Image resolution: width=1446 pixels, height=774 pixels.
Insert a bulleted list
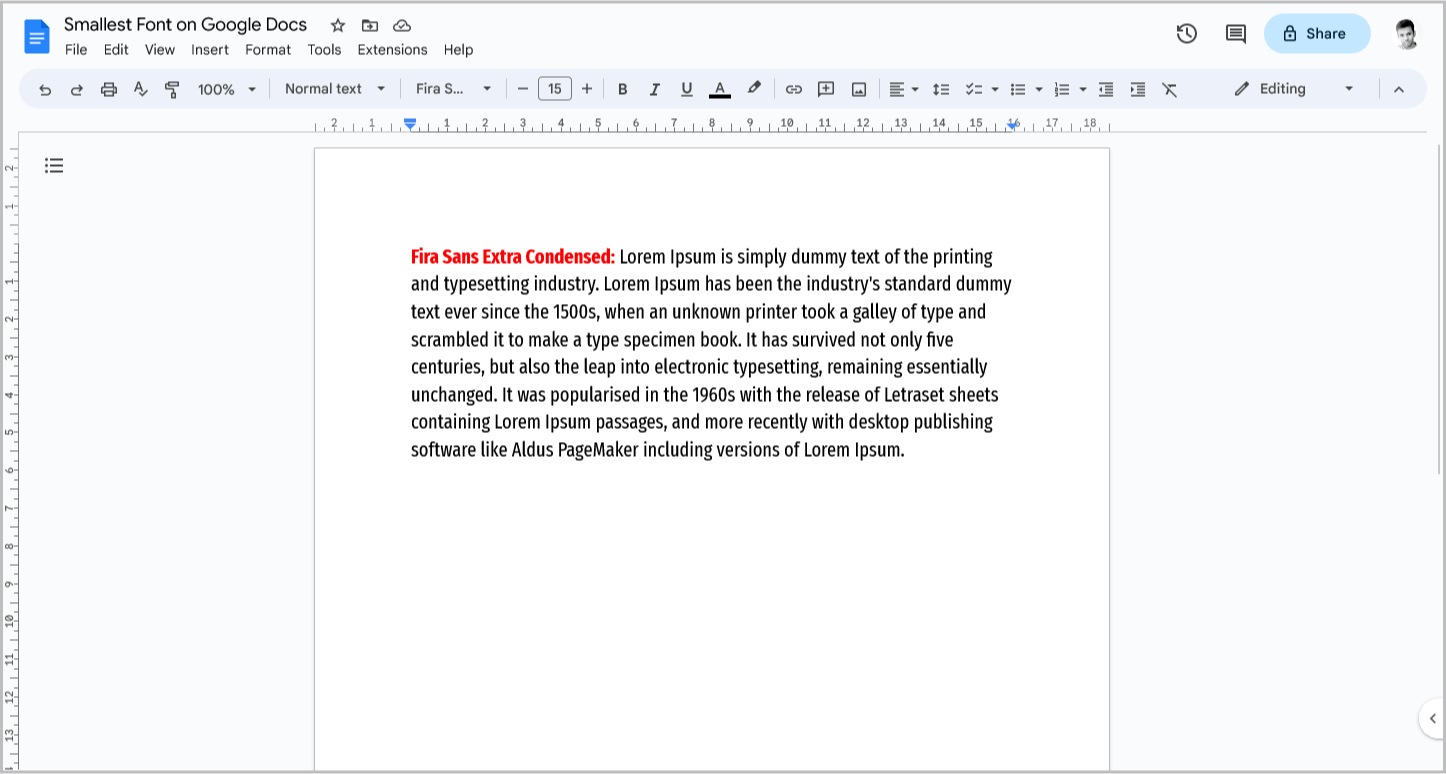[1018, 89]
